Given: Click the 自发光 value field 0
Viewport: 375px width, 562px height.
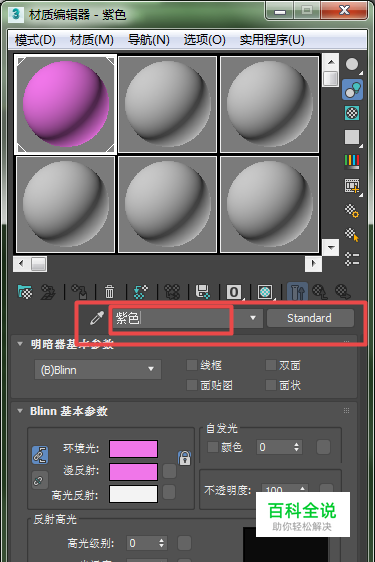Looking at the screenshot, I should [274, 447].
